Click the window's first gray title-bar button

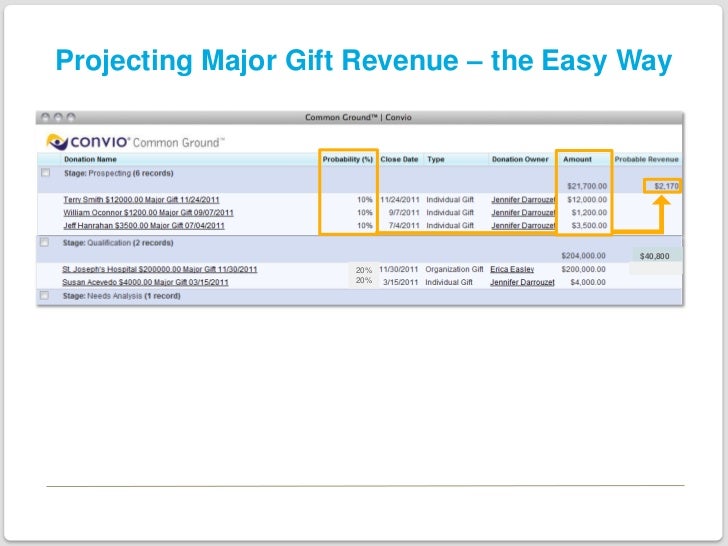point(45,117)
